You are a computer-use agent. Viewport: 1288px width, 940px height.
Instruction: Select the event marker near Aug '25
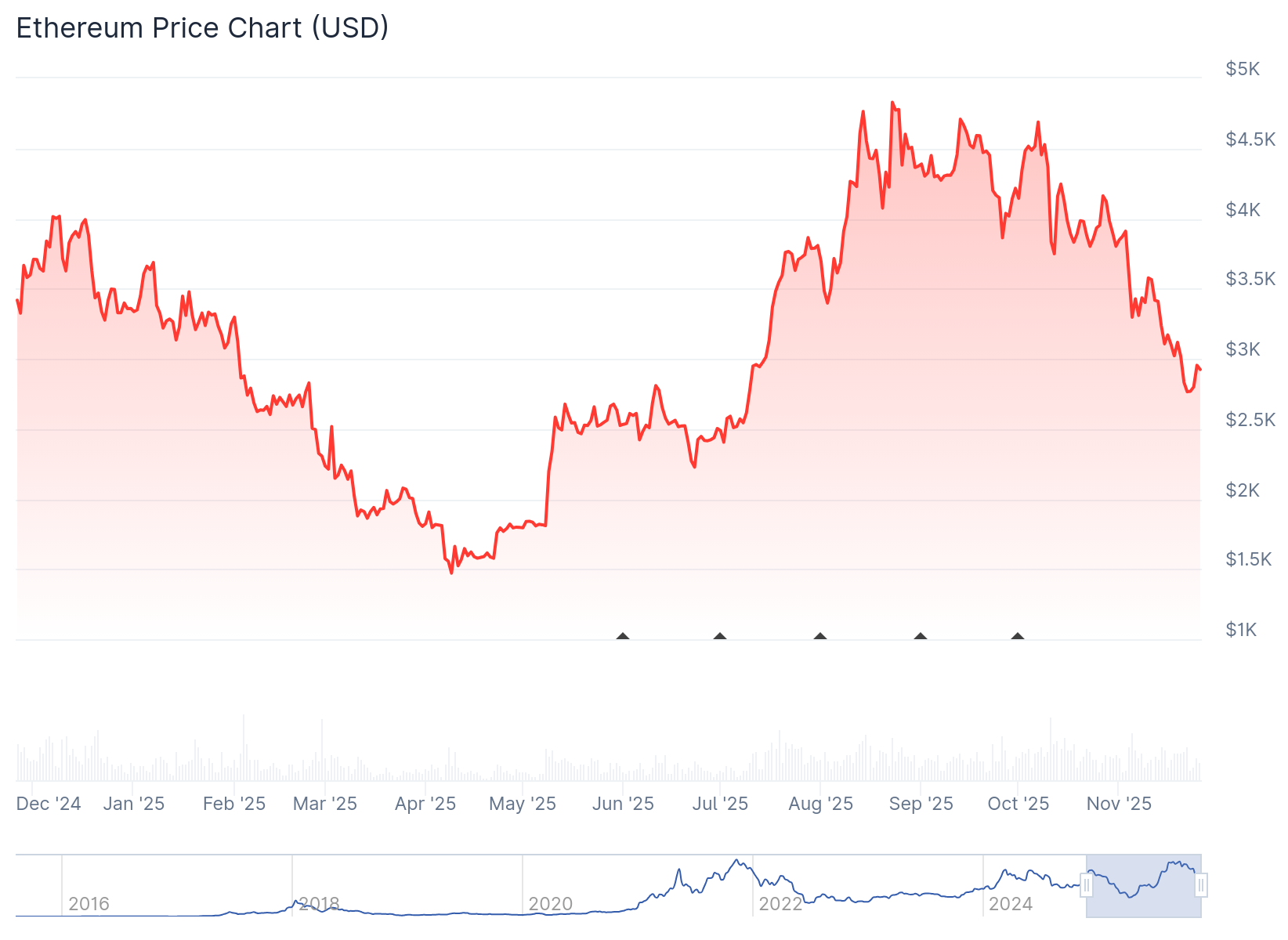[x=820, y=637]
